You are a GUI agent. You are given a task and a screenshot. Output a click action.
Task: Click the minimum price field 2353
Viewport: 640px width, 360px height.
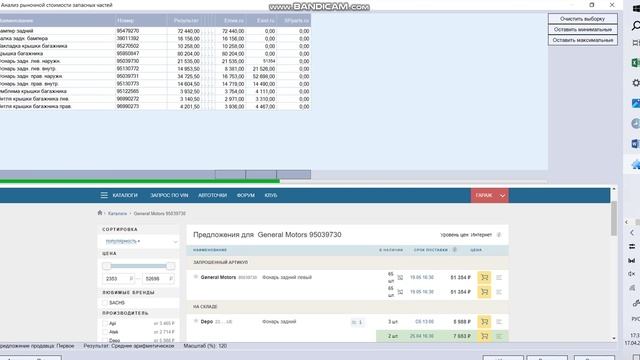click(x=118, y=279)
